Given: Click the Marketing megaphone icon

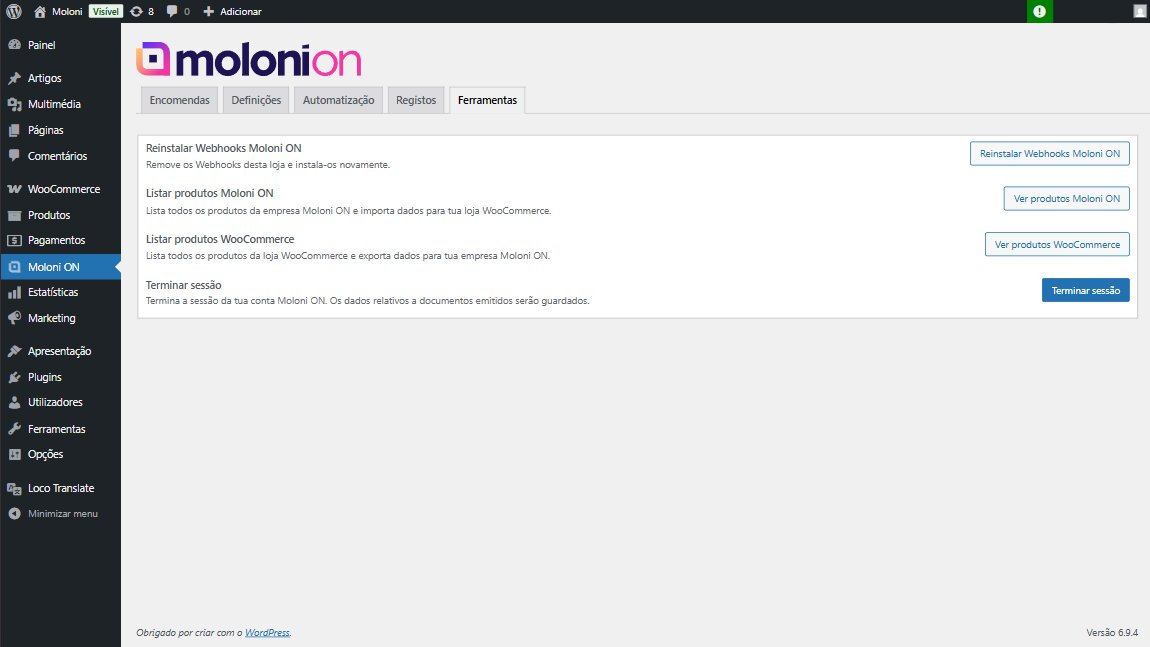Looking at the screenshot, I should pos(15,318).
